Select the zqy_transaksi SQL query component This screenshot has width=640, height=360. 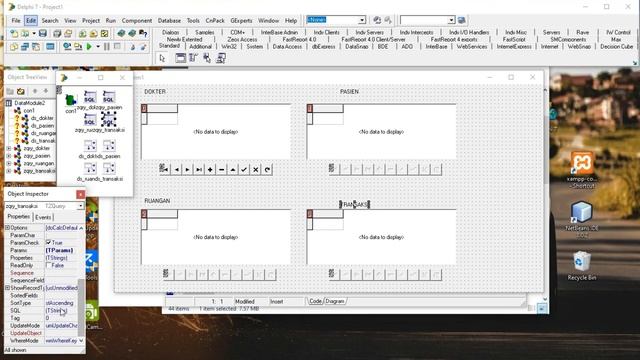point(109,120)
